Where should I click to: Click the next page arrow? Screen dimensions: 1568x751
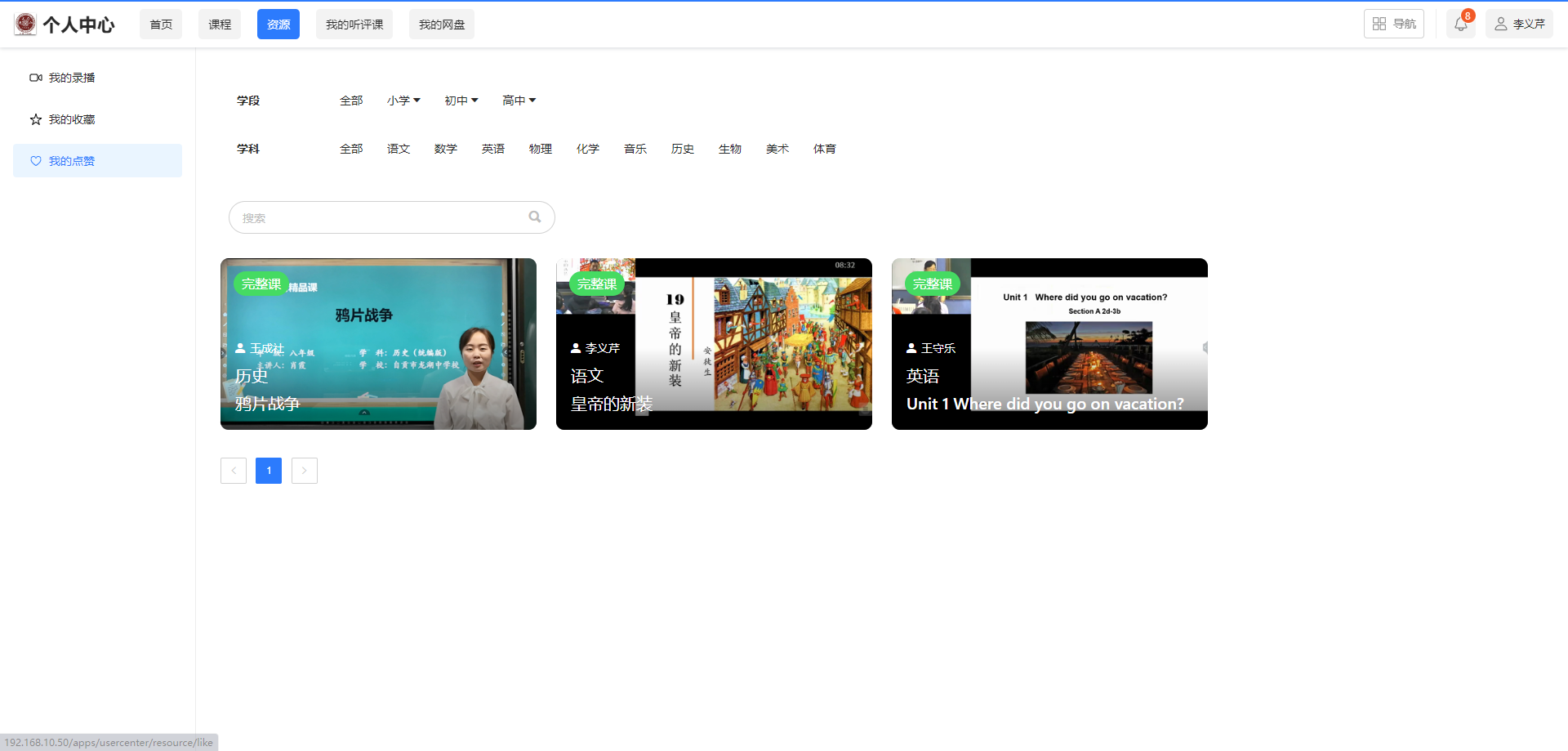click(305, 471)
